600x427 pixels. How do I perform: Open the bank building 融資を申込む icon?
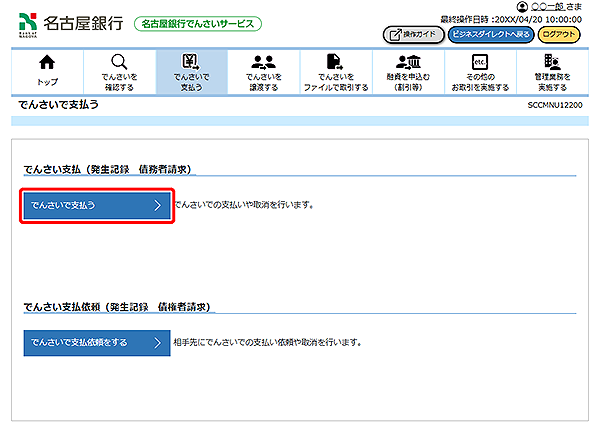[x=408, y=64]
